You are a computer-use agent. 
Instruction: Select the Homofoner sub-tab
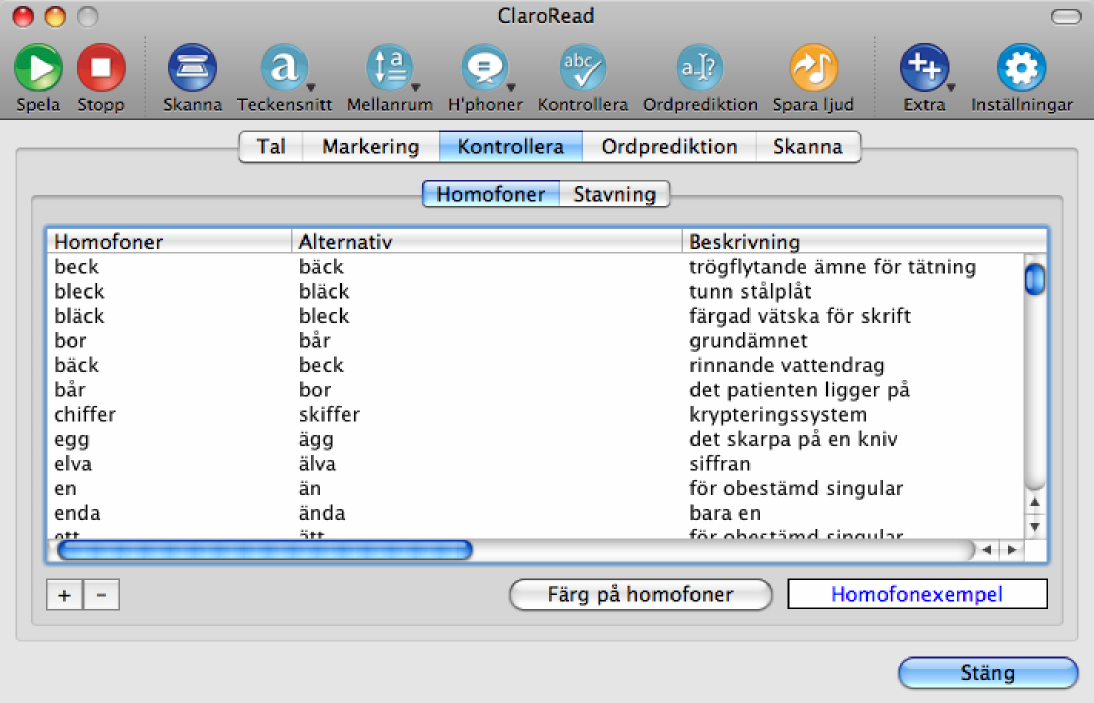(x=490, y=194)
